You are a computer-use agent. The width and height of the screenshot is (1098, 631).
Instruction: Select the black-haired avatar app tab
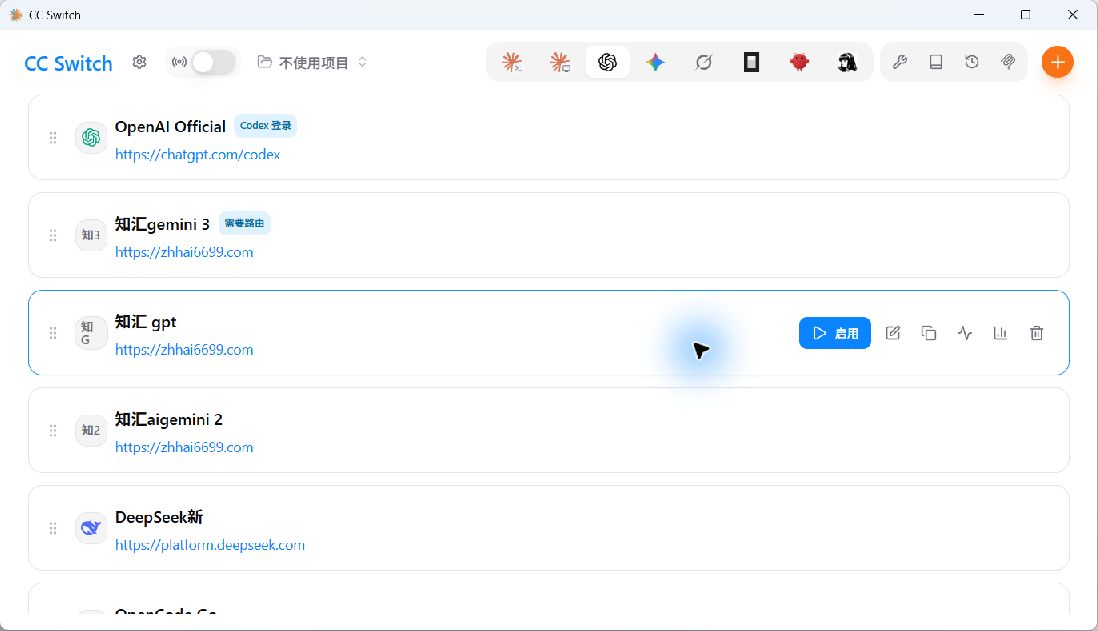tap(847, 62)
